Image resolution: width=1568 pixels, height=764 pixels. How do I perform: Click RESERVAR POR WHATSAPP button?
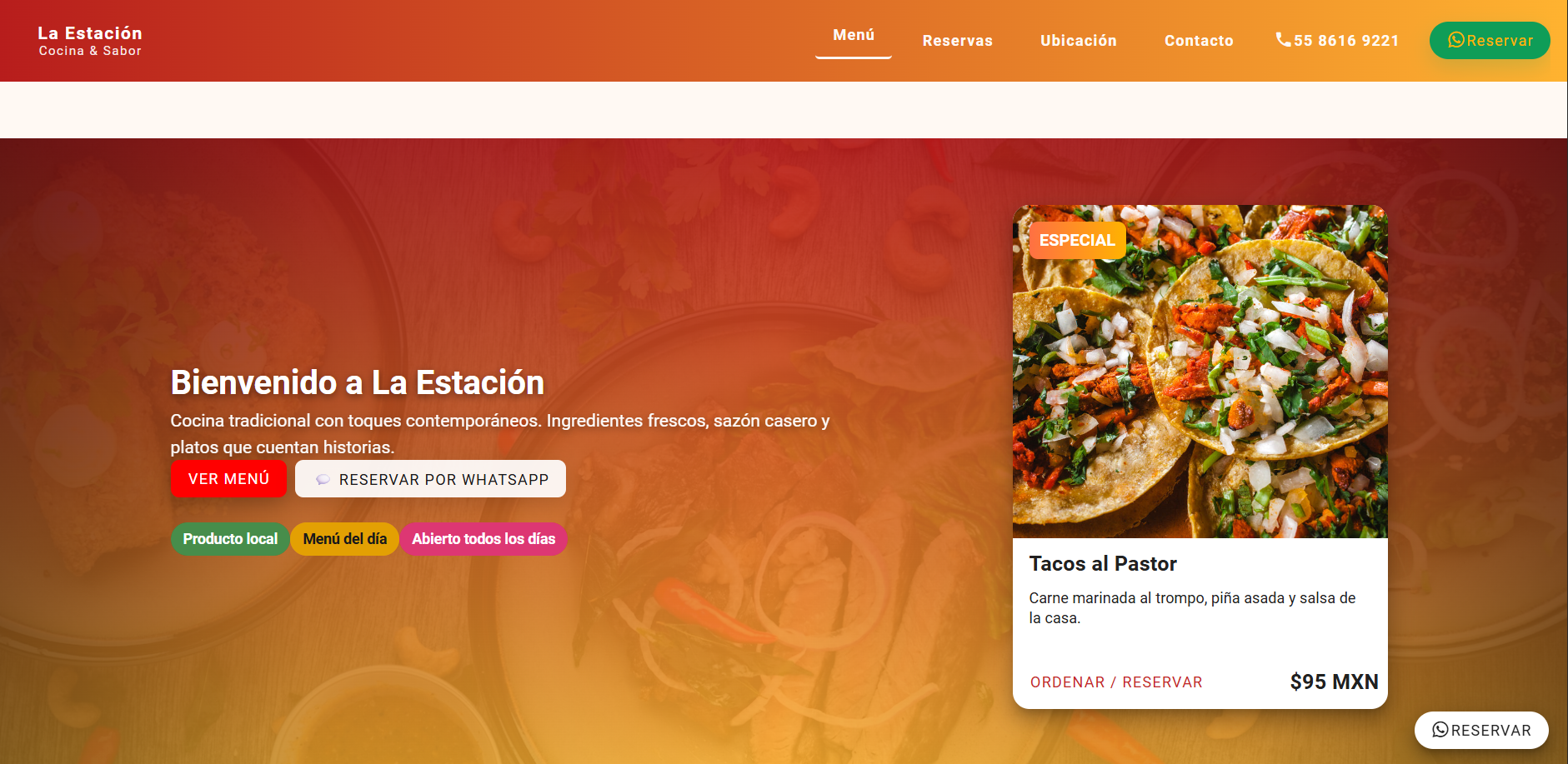coord(430,479)
